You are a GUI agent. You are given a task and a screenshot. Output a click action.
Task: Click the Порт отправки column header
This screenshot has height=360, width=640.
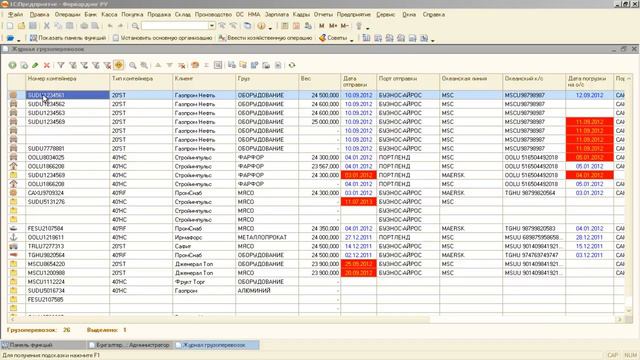point(408,82)
